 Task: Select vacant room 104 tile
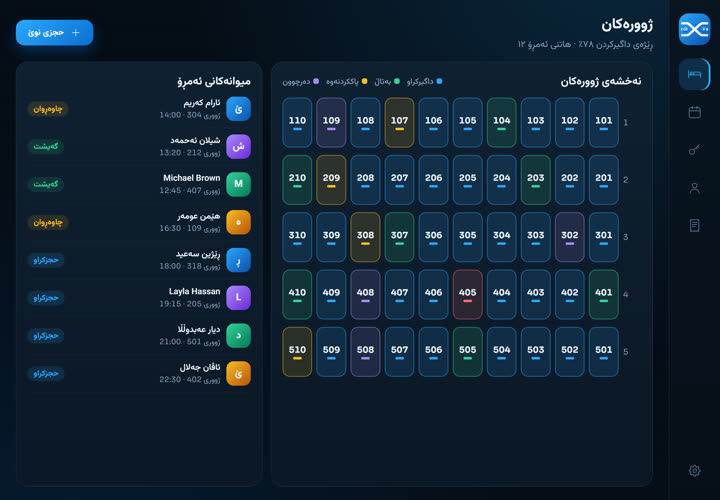(501, 123)
